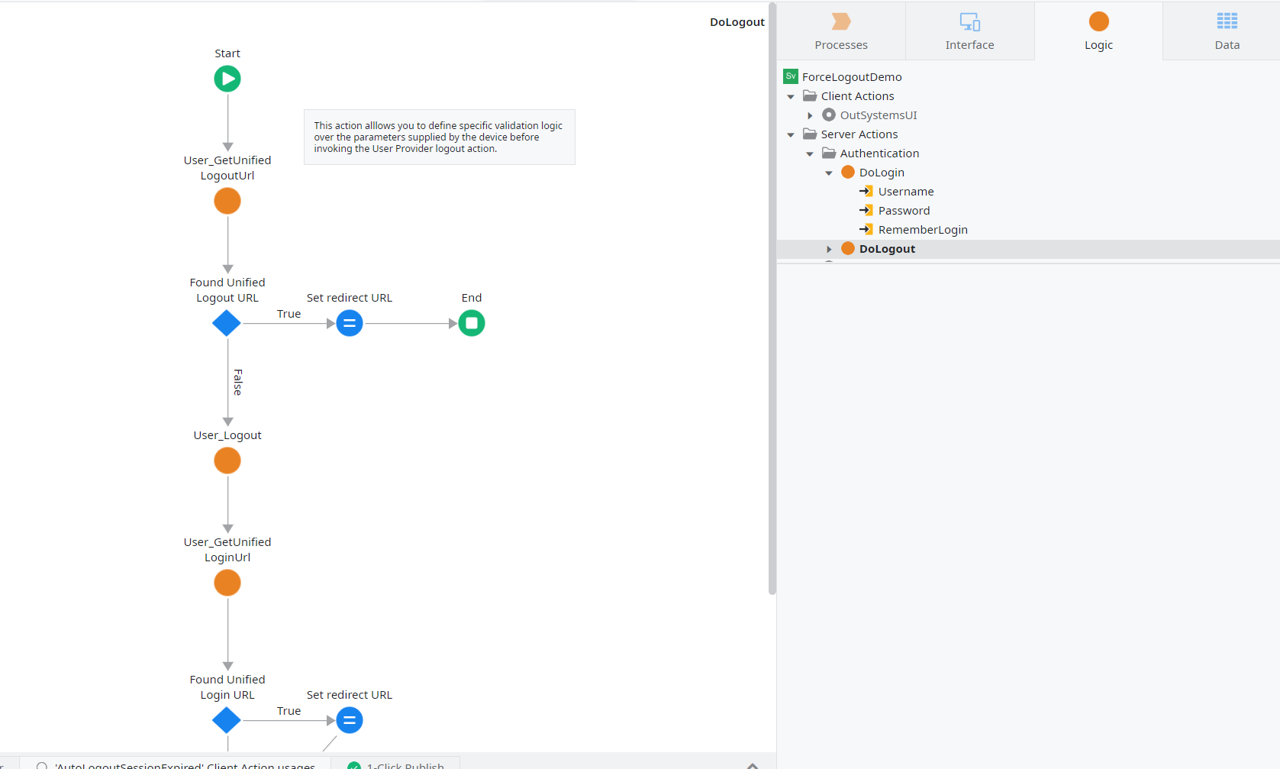
Task: Click the Client Actions folder icon
Action: pyautogui.click(x=810, y=96)
